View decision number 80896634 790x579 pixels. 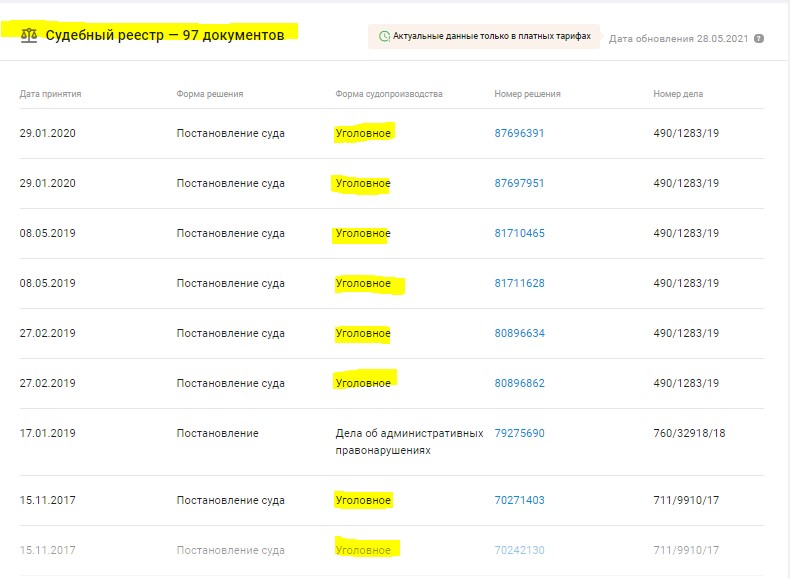pyautogui.click(x=519, y=334)
